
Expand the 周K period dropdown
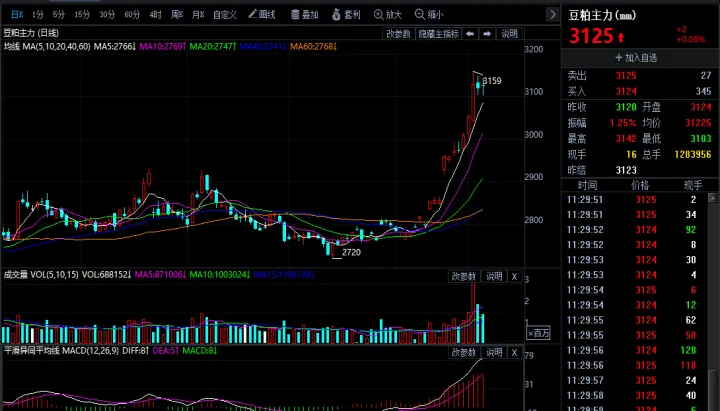coord(177,15)
